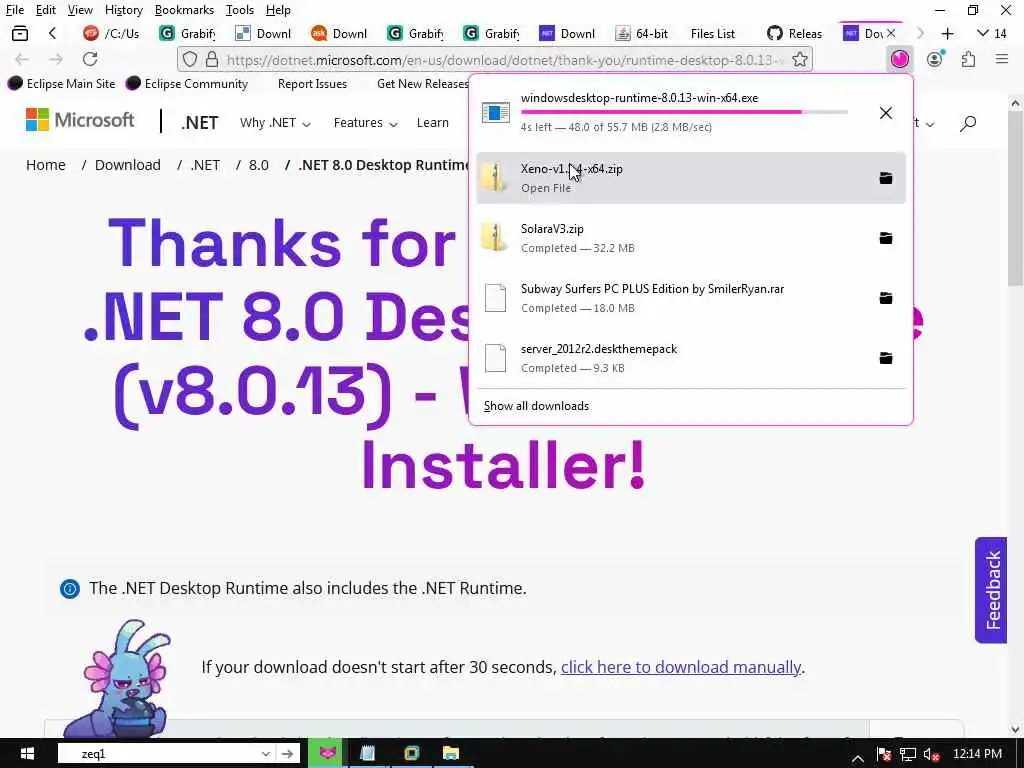This screenshot has height=768, width=1024.
Task: Open File Explorer from taskbar
Action: 451,754
